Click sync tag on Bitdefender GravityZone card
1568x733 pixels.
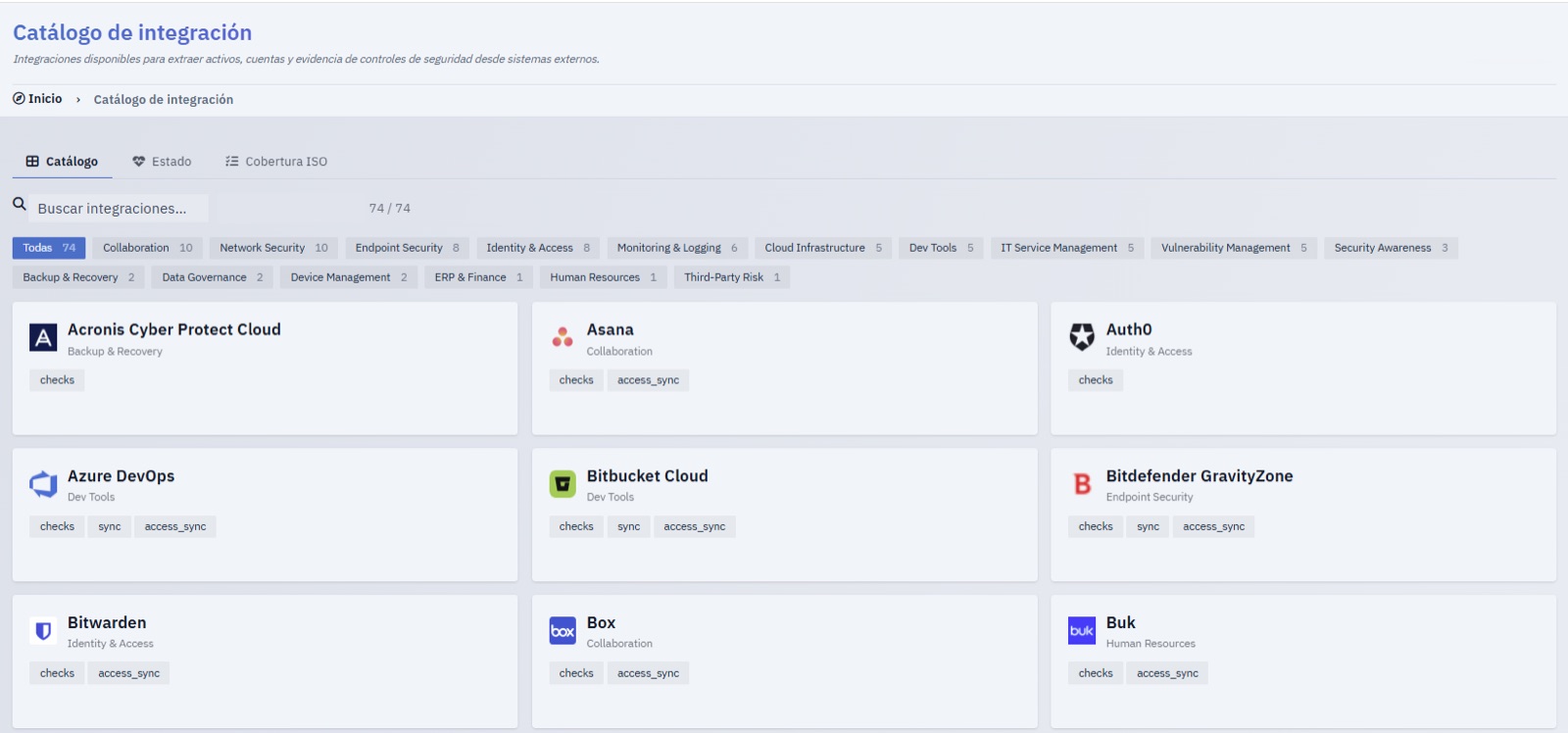(1149, 526)
